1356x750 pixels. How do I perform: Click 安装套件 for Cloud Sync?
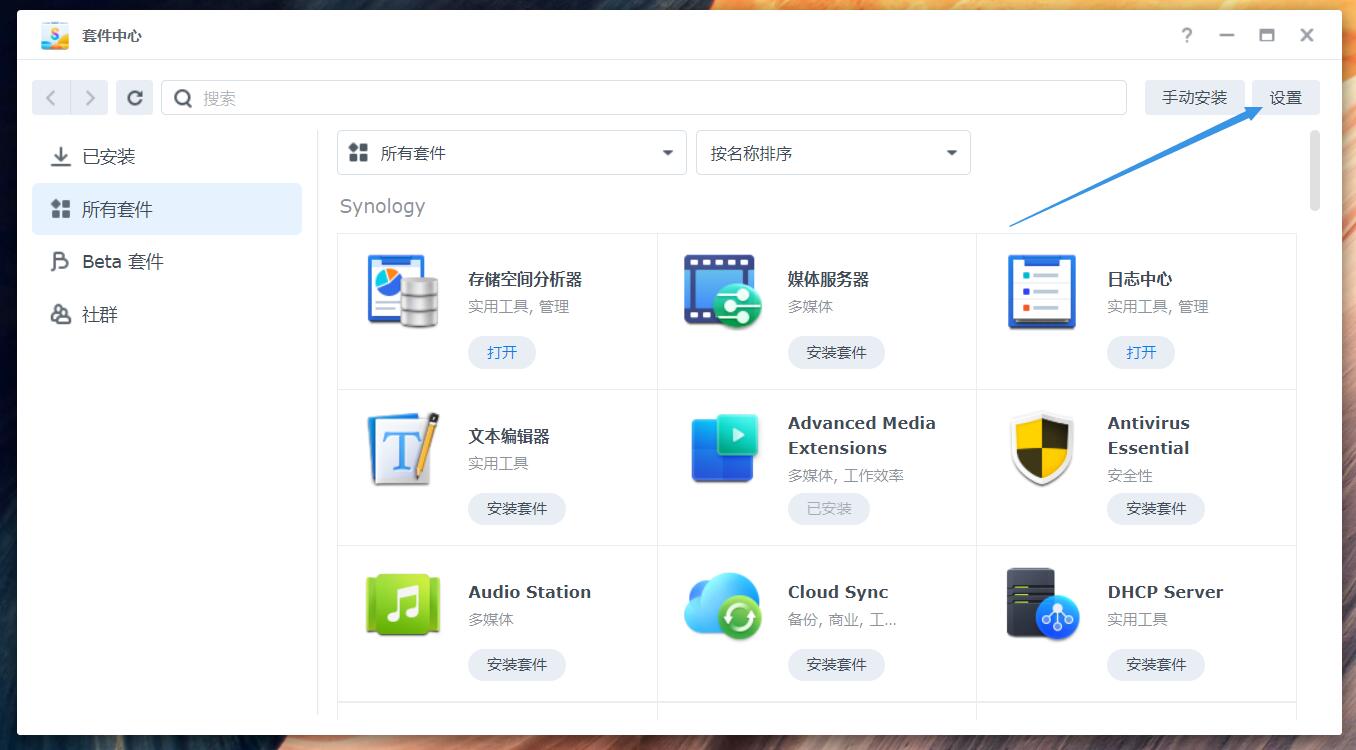836,664
